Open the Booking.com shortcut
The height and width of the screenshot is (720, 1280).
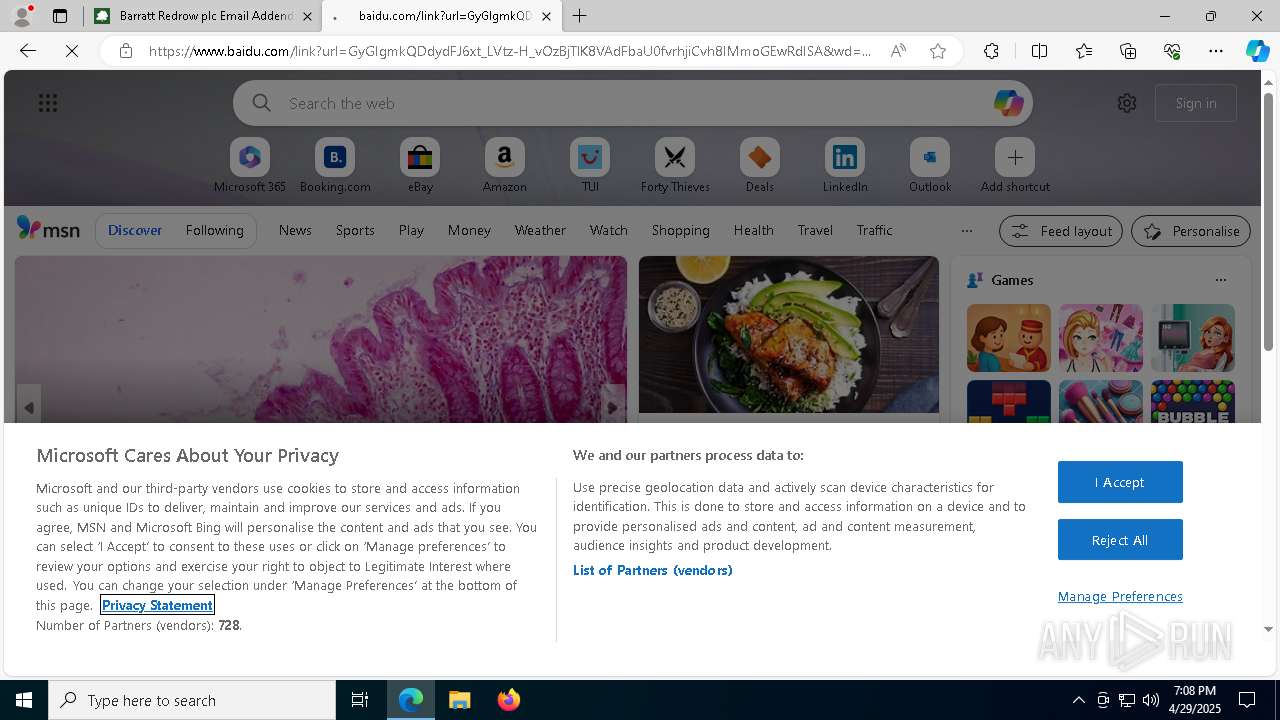point(335,165)
